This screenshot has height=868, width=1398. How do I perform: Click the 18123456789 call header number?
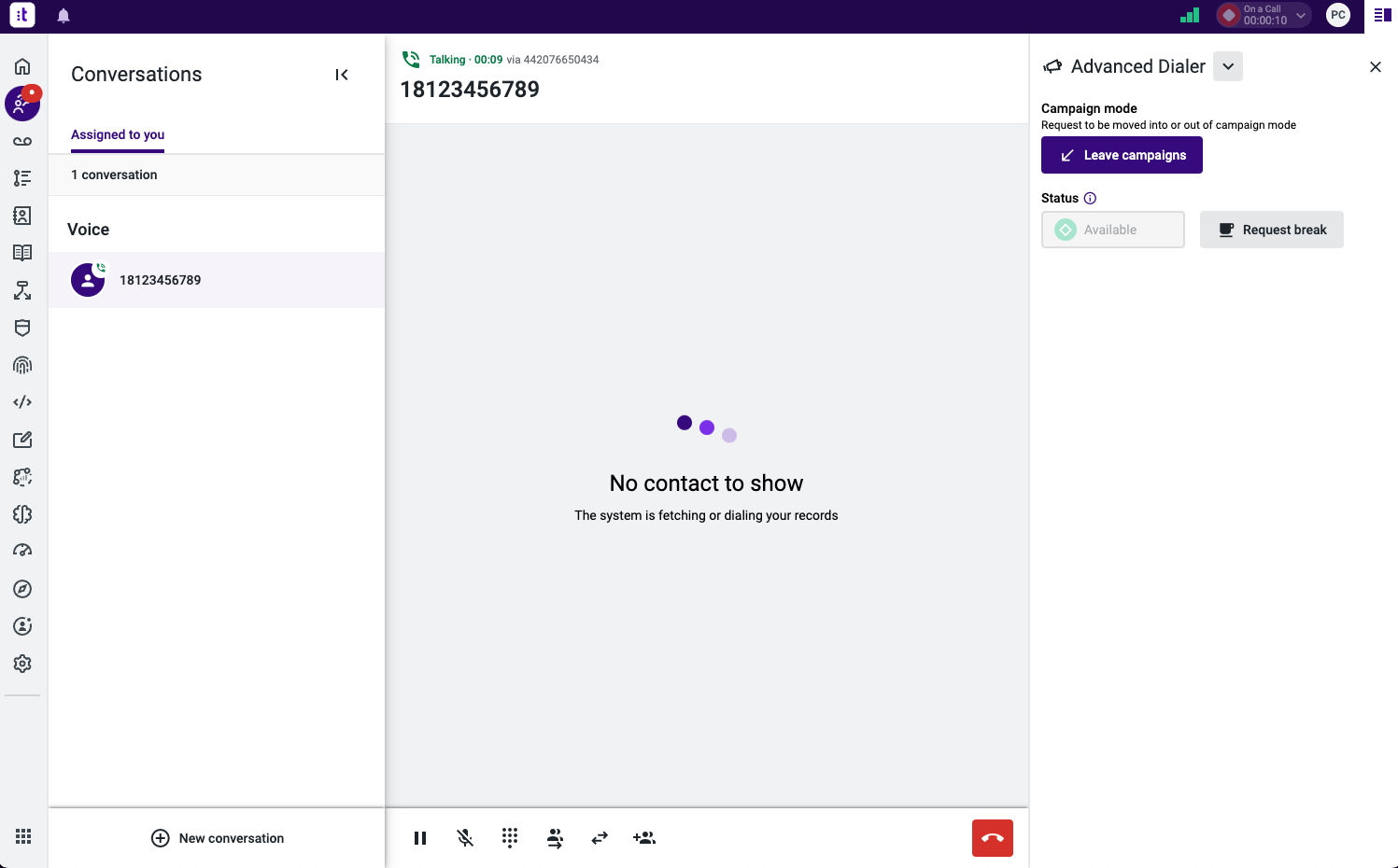(470, 90)
